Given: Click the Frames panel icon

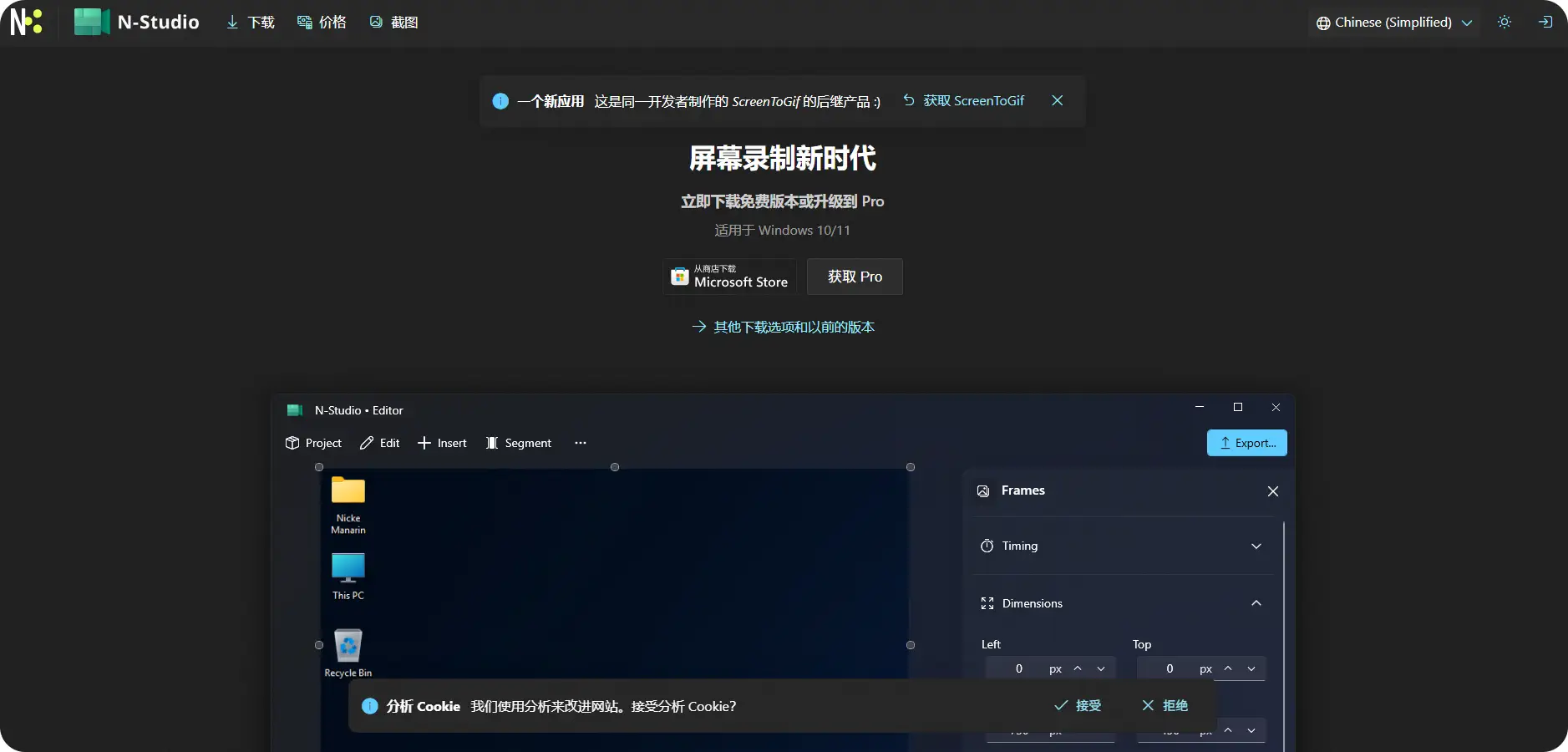Looking at the screenshot, I should [983, 491].
